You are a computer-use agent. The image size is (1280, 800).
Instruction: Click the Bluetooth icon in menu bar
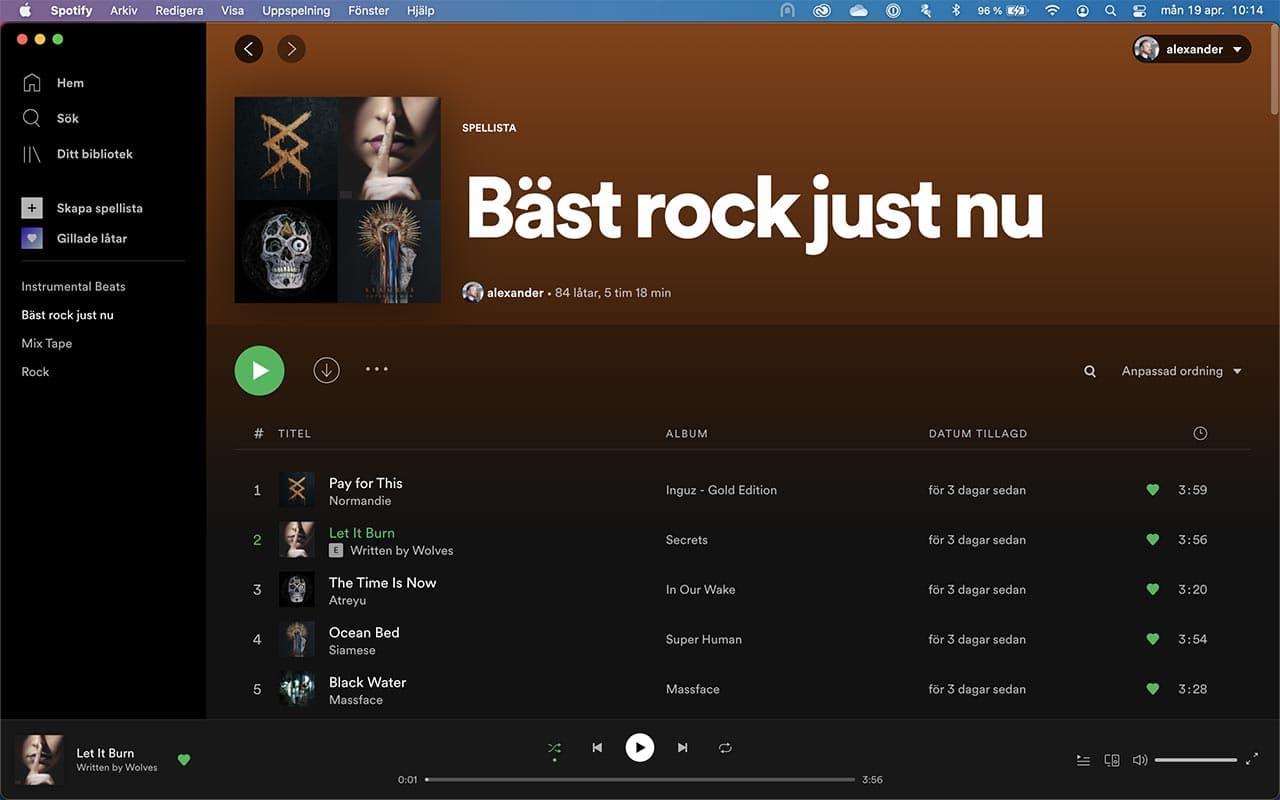coord(955,10)
